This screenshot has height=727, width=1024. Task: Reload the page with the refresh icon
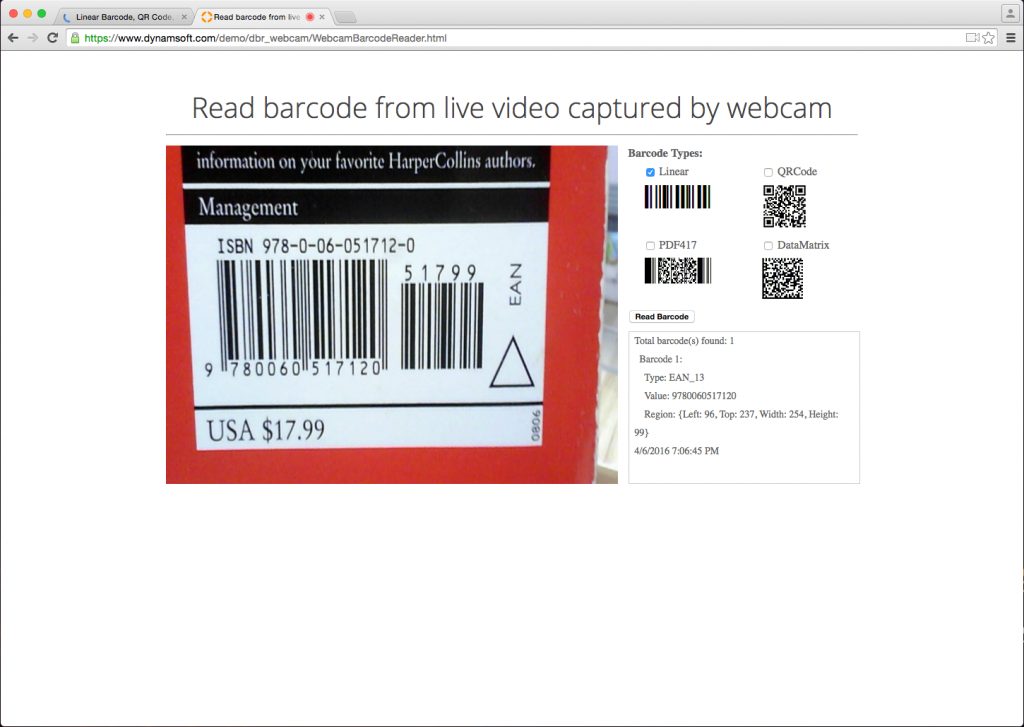pos(53,38)
